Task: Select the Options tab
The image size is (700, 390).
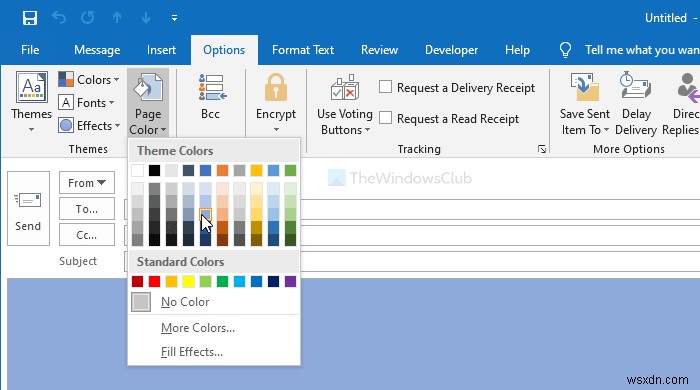Action: click(x=224, y=50)
